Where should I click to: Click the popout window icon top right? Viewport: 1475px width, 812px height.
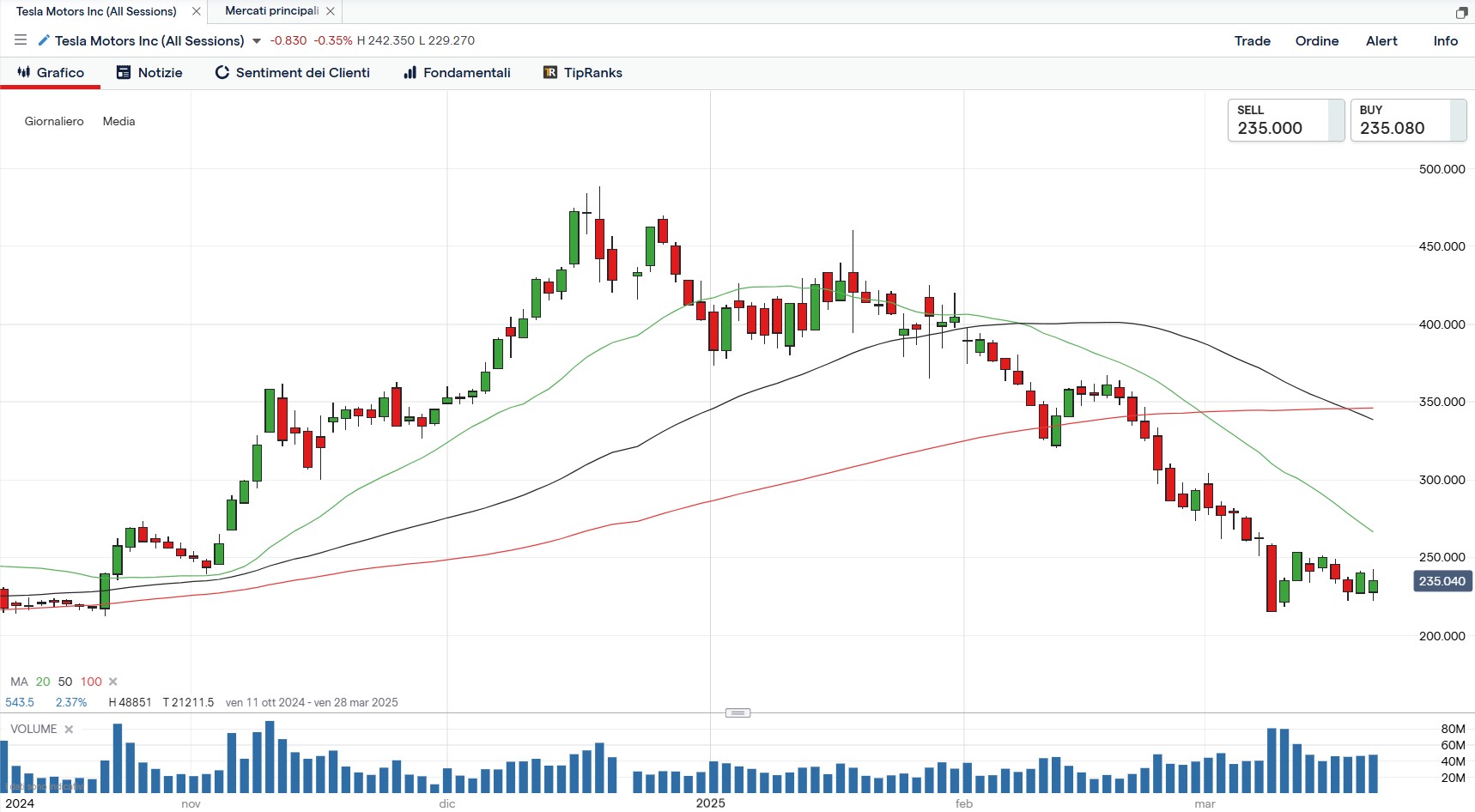[1461, 12]
